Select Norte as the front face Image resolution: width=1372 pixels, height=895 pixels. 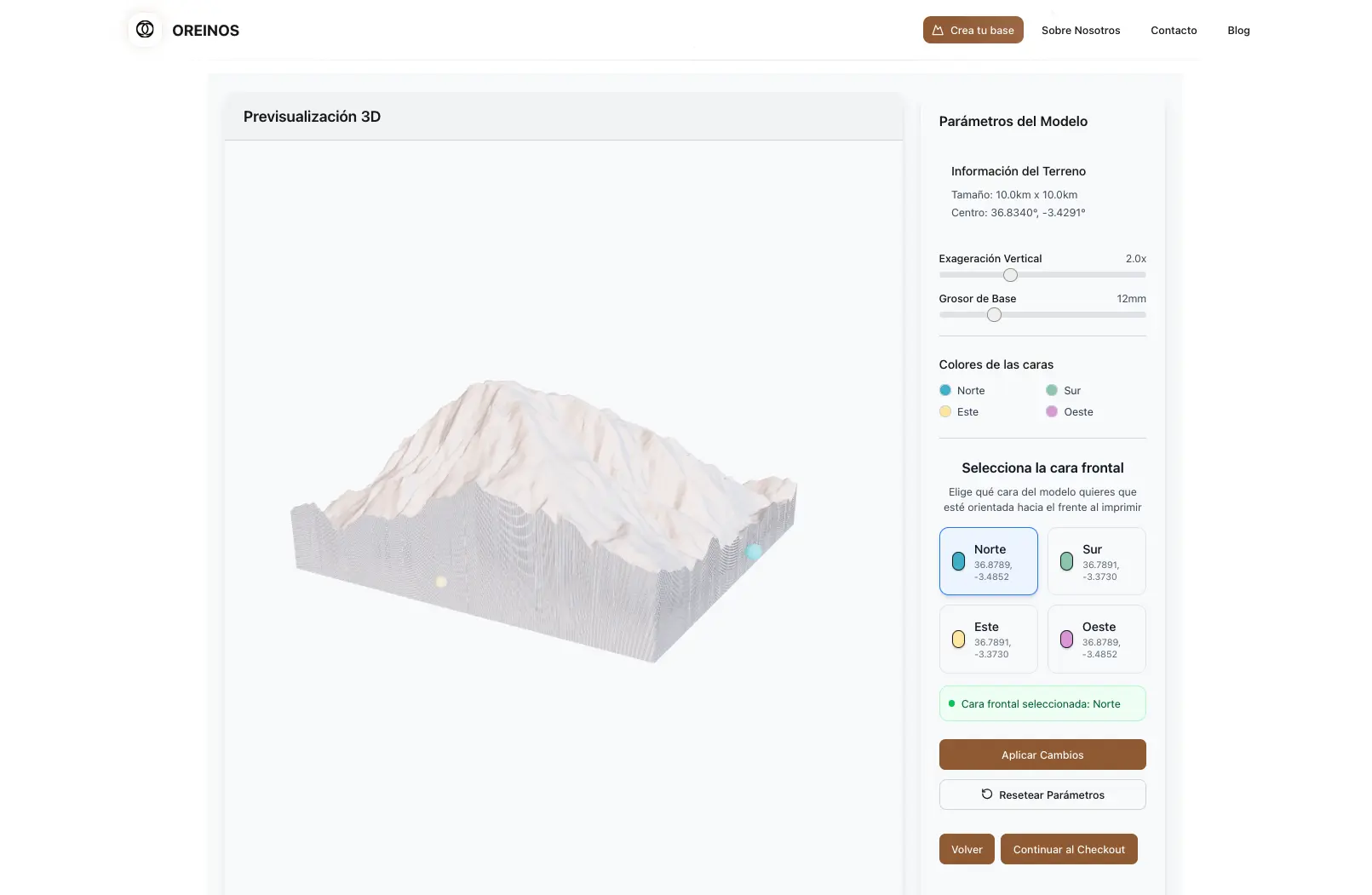pyautogui.click(x=988, y=561)
